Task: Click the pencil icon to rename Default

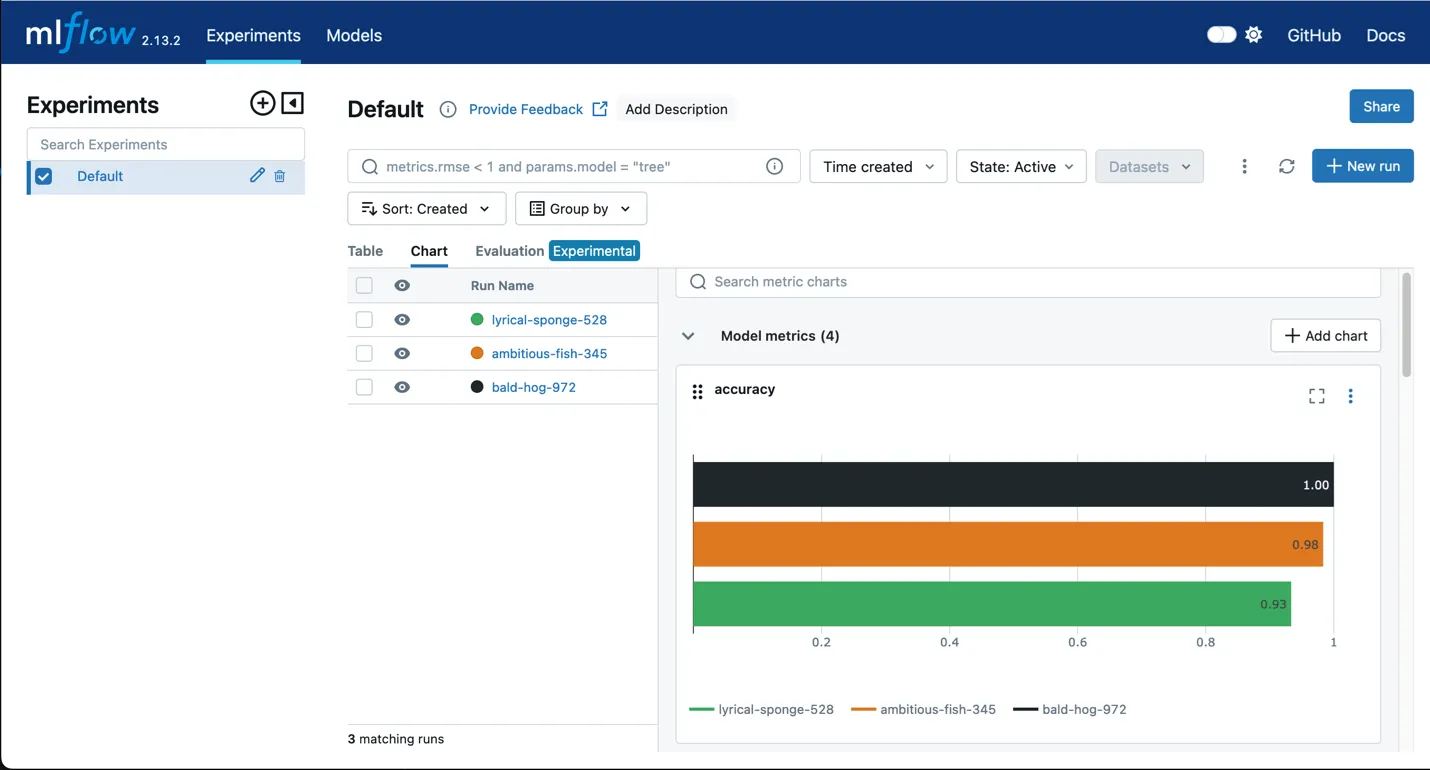Action: (x=257, y=176)
